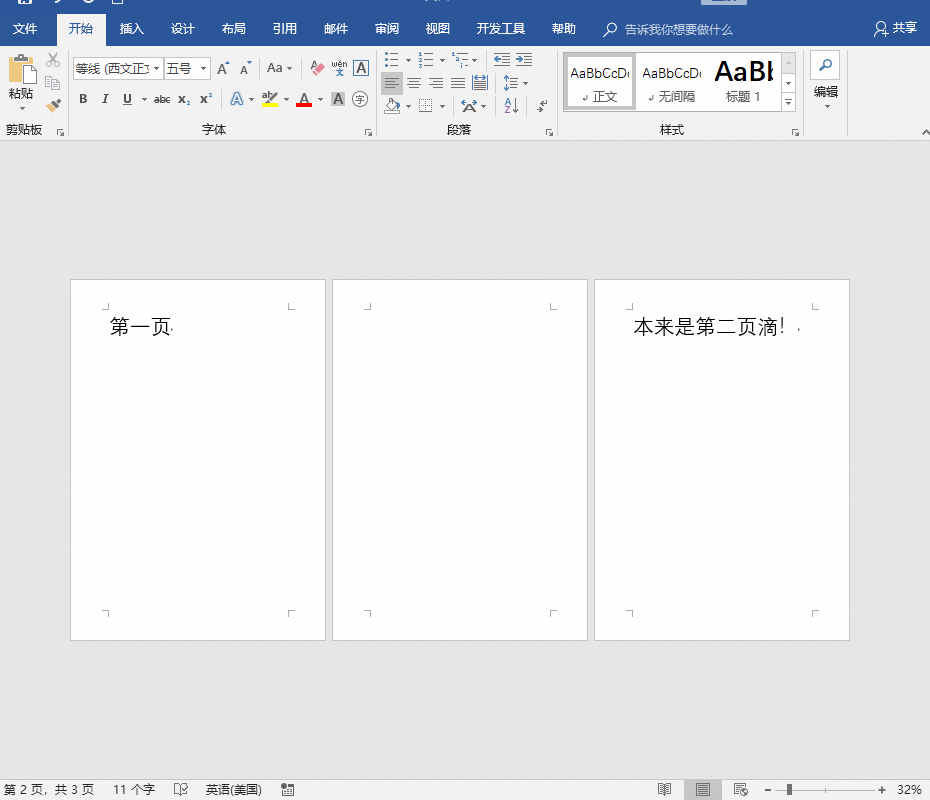Apply the 标题 1 style

coord(742,77)
